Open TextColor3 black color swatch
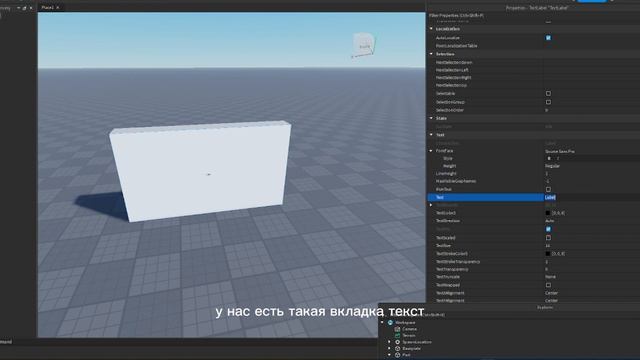This screenshot has width=640, height=360. coord(548,213)
